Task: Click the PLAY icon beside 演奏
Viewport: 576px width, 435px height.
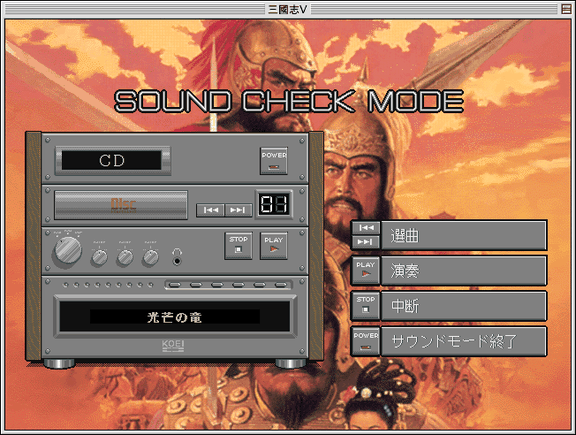Action: pos(366,271)
